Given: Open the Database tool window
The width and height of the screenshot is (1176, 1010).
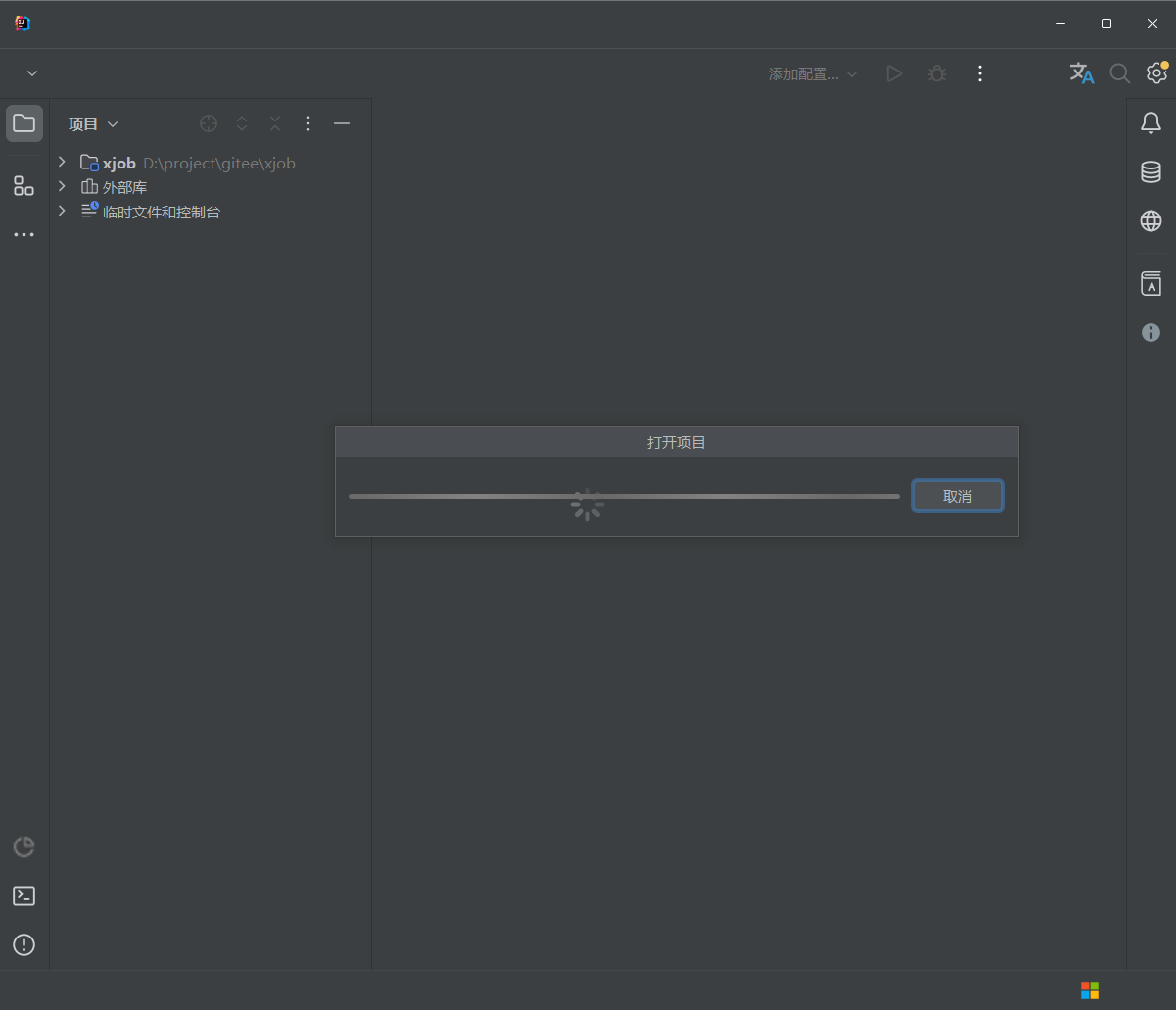Looking at the screenshot, I should pyautogui.click(x=1151, y=172).
